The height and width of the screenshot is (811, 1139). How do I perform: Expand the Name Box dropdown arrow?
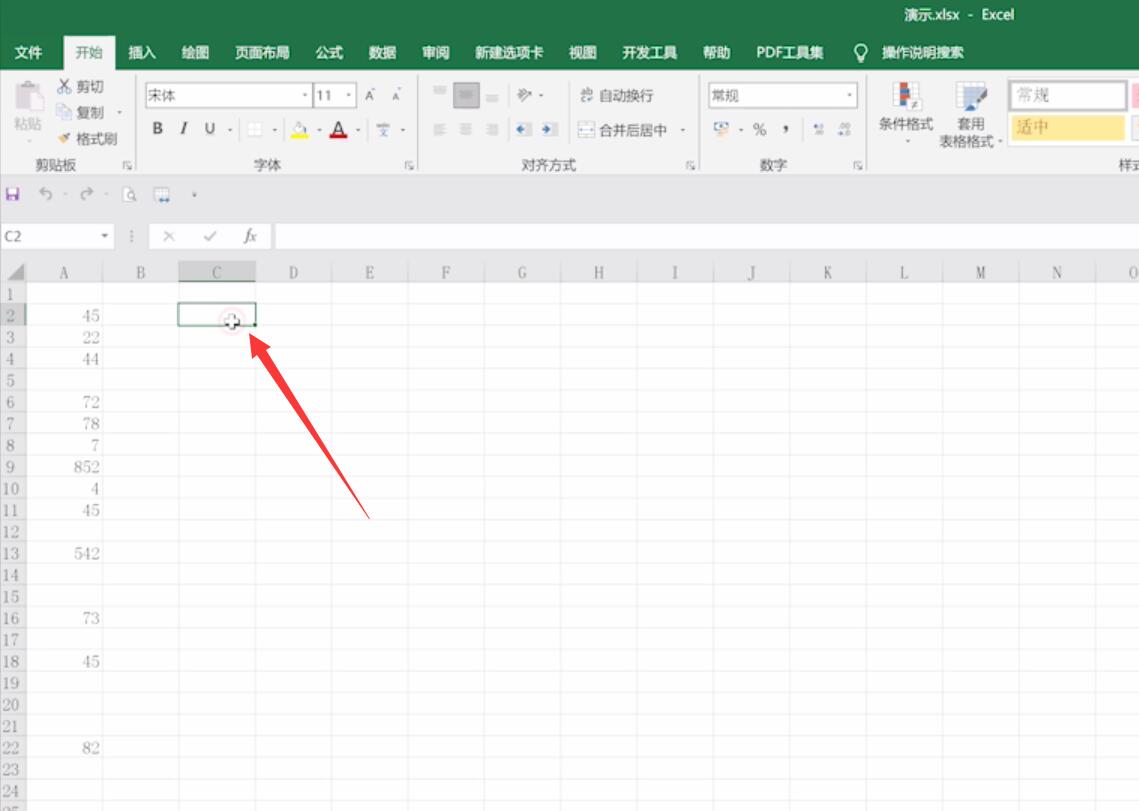[x=105, y=236]
